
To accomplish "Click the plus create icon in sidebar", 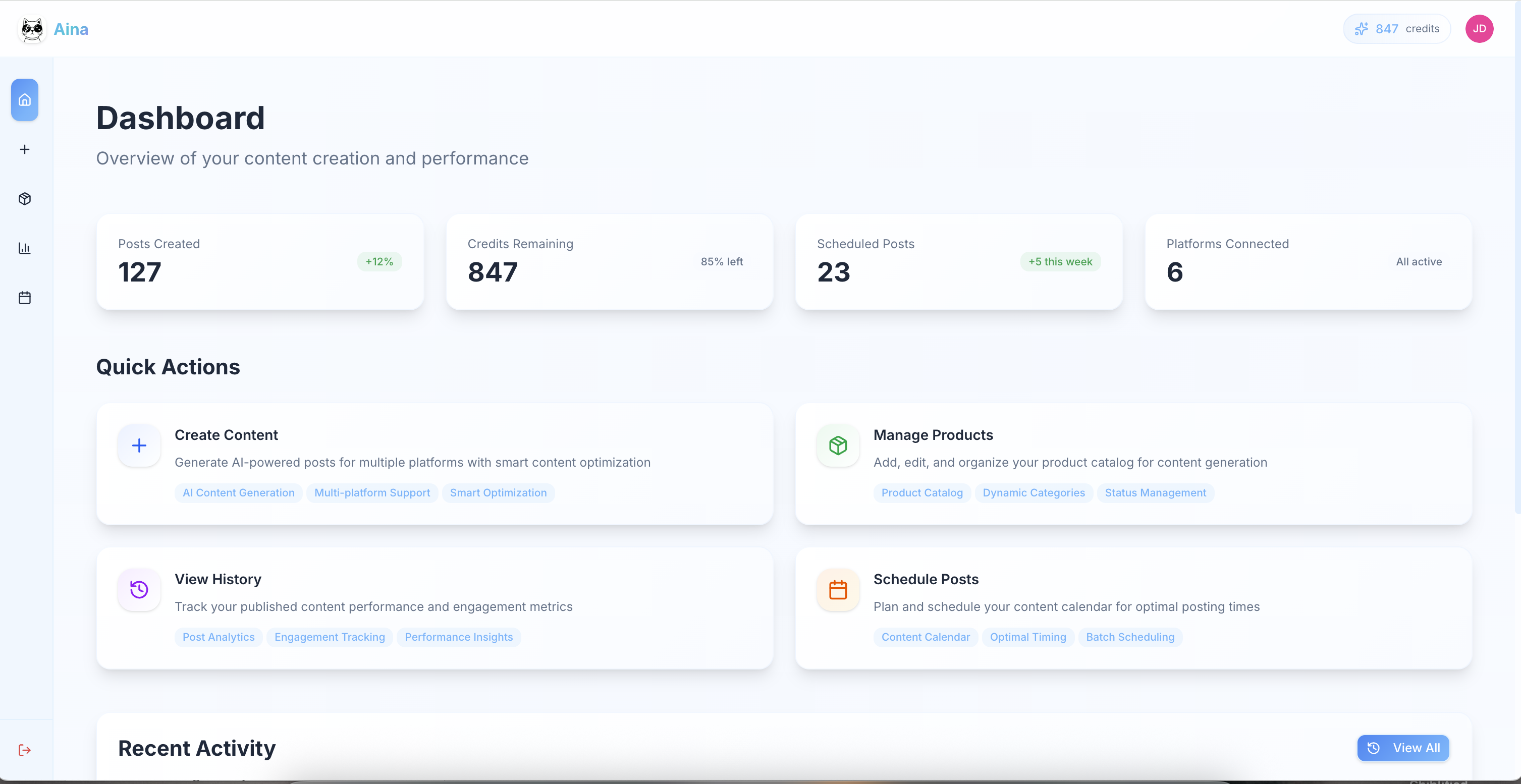I will click(x=24, y=149).
